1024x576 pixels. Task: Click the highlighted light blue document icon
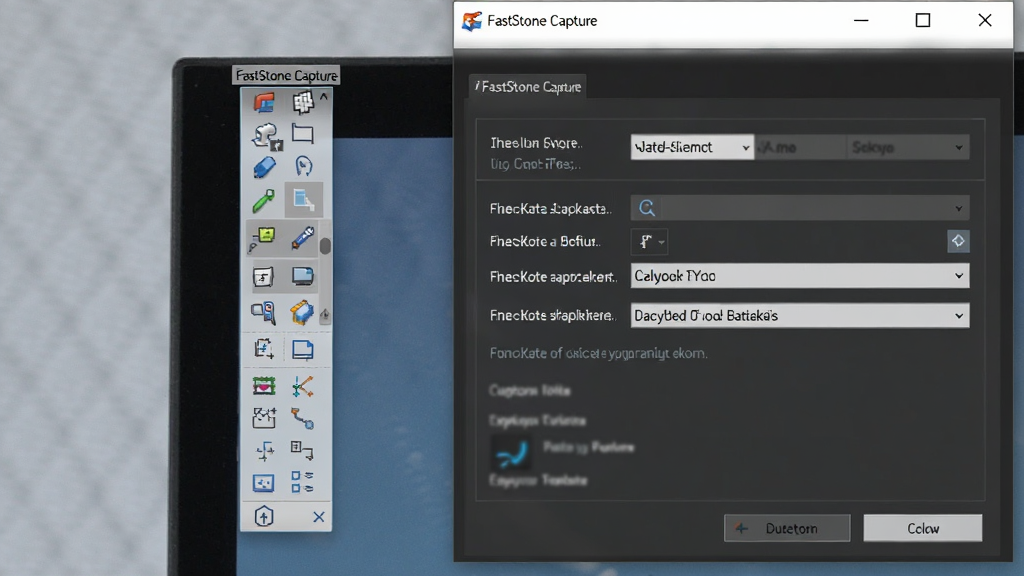coord(304,200)
